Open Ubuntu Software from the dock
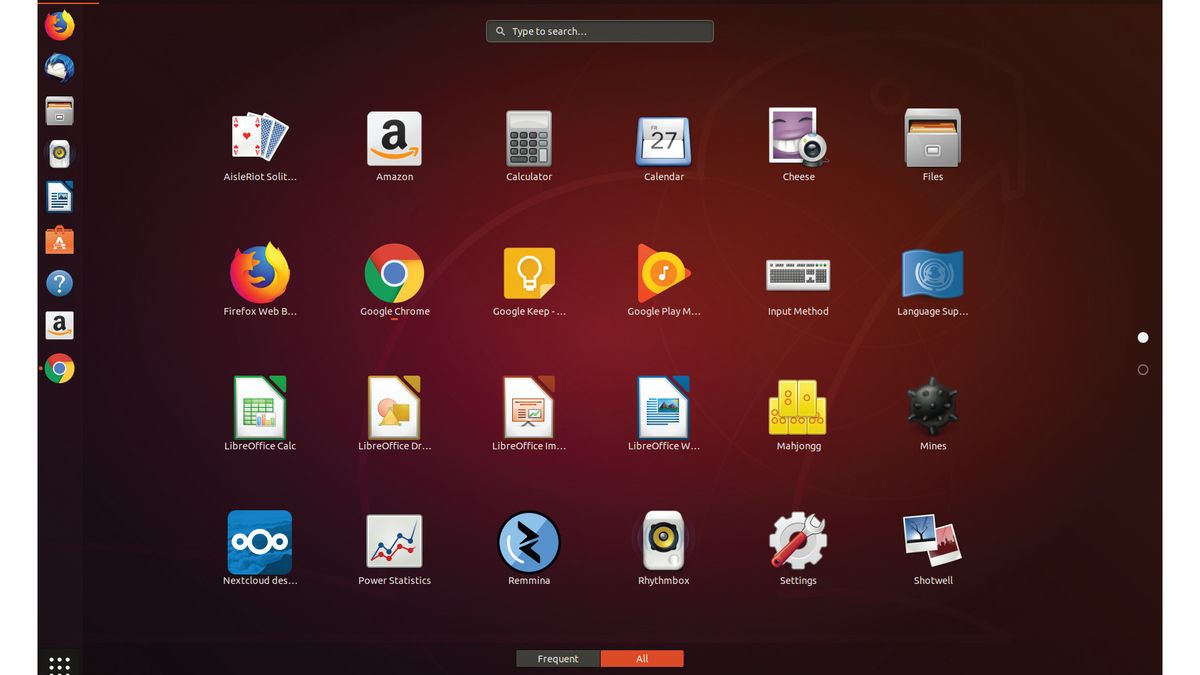The image size is (1200, 675). (59, 240)
